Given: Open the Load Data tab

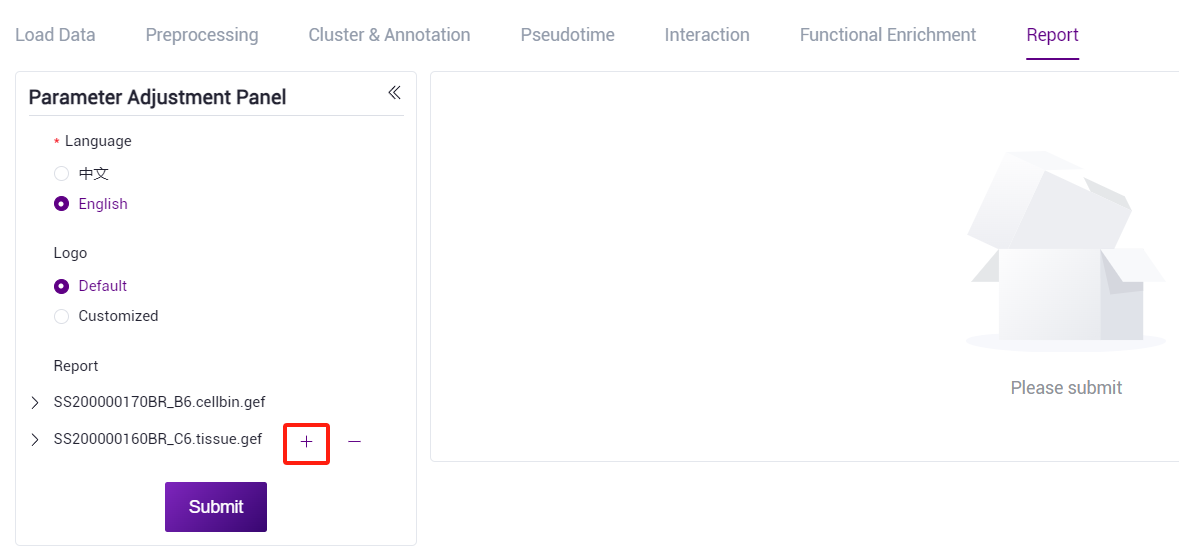Looking at the screenshot, I should click(x=56, y=35).
